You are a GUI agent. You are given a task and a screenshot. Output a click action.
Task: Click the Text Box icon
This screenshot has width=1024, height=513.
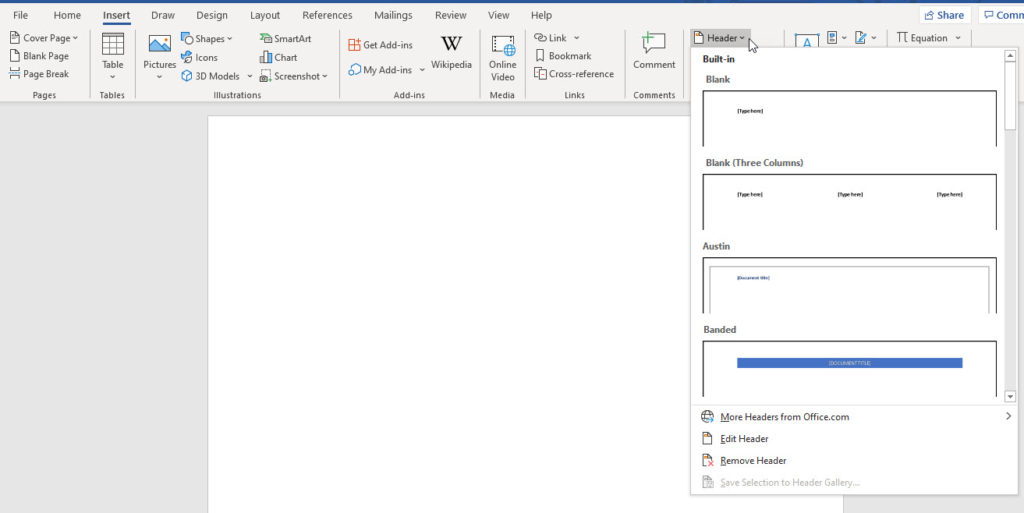[807, 40]
